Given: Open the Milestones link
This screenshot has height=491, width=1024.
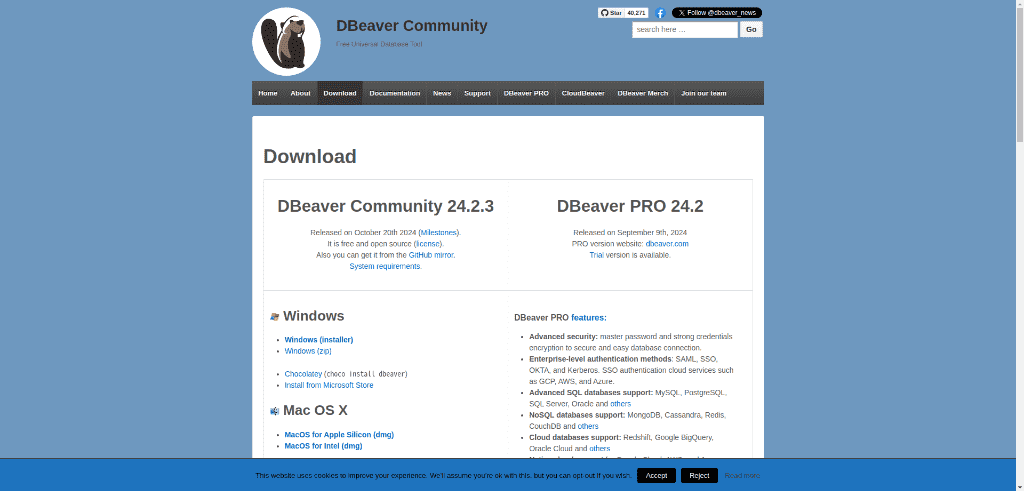Looking at the screenshot, I should pyautogui.click(x=439, y=232).
